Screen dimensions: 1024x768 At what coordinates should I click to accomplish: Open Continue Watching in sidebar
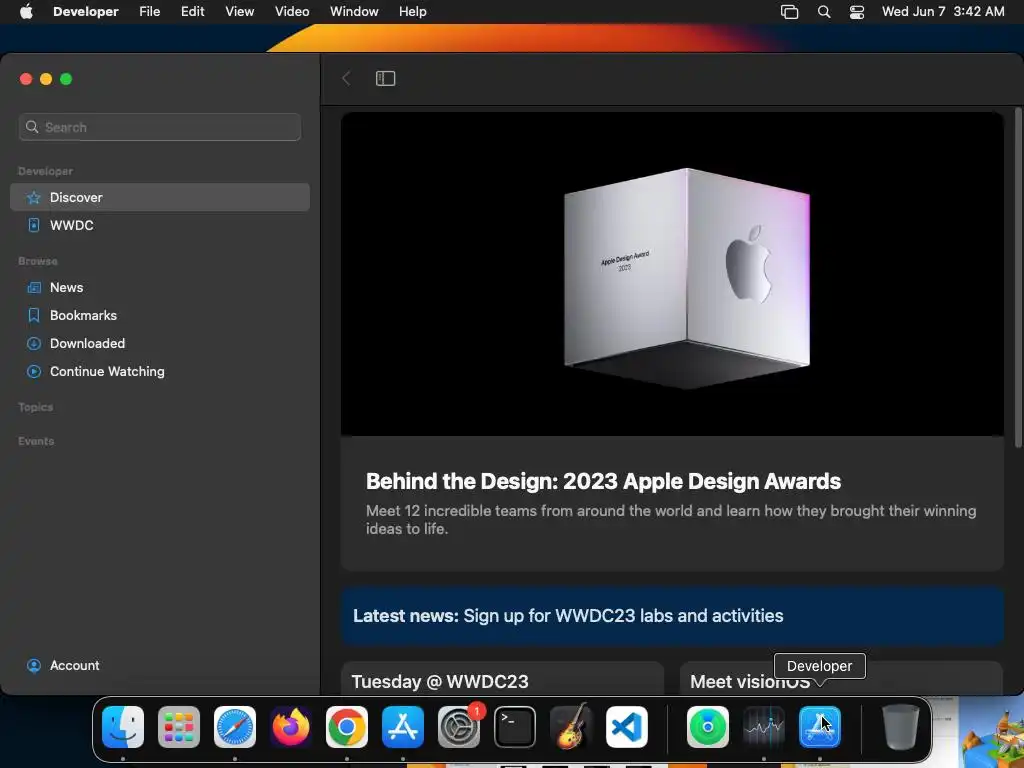160,372
